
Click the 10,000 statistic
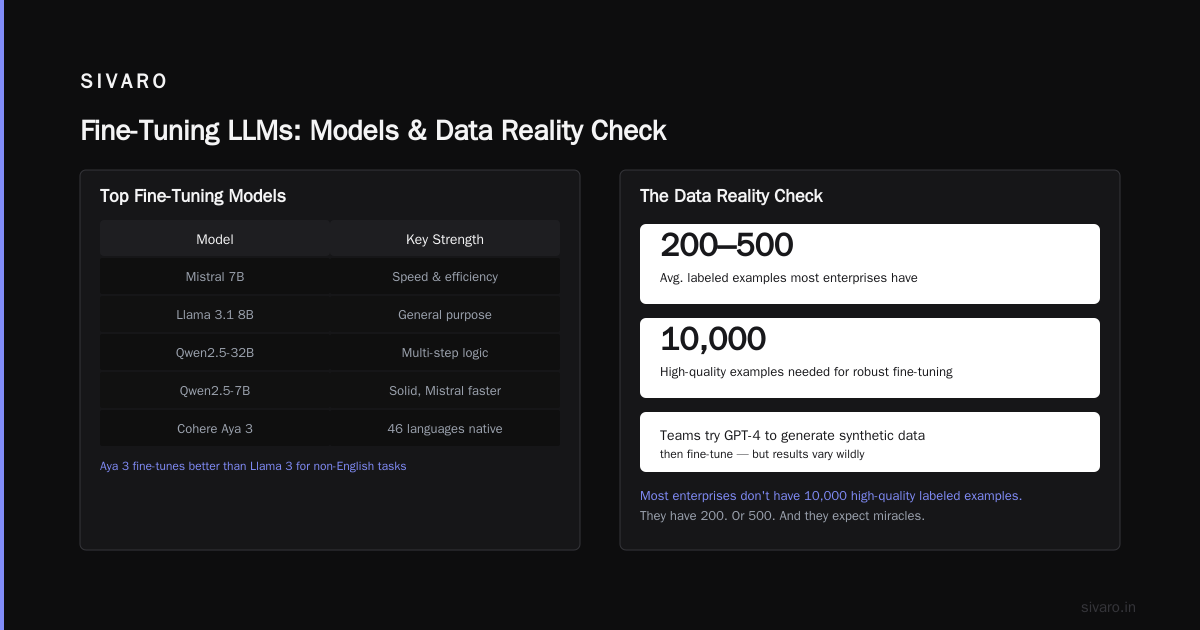pos(712,340)
